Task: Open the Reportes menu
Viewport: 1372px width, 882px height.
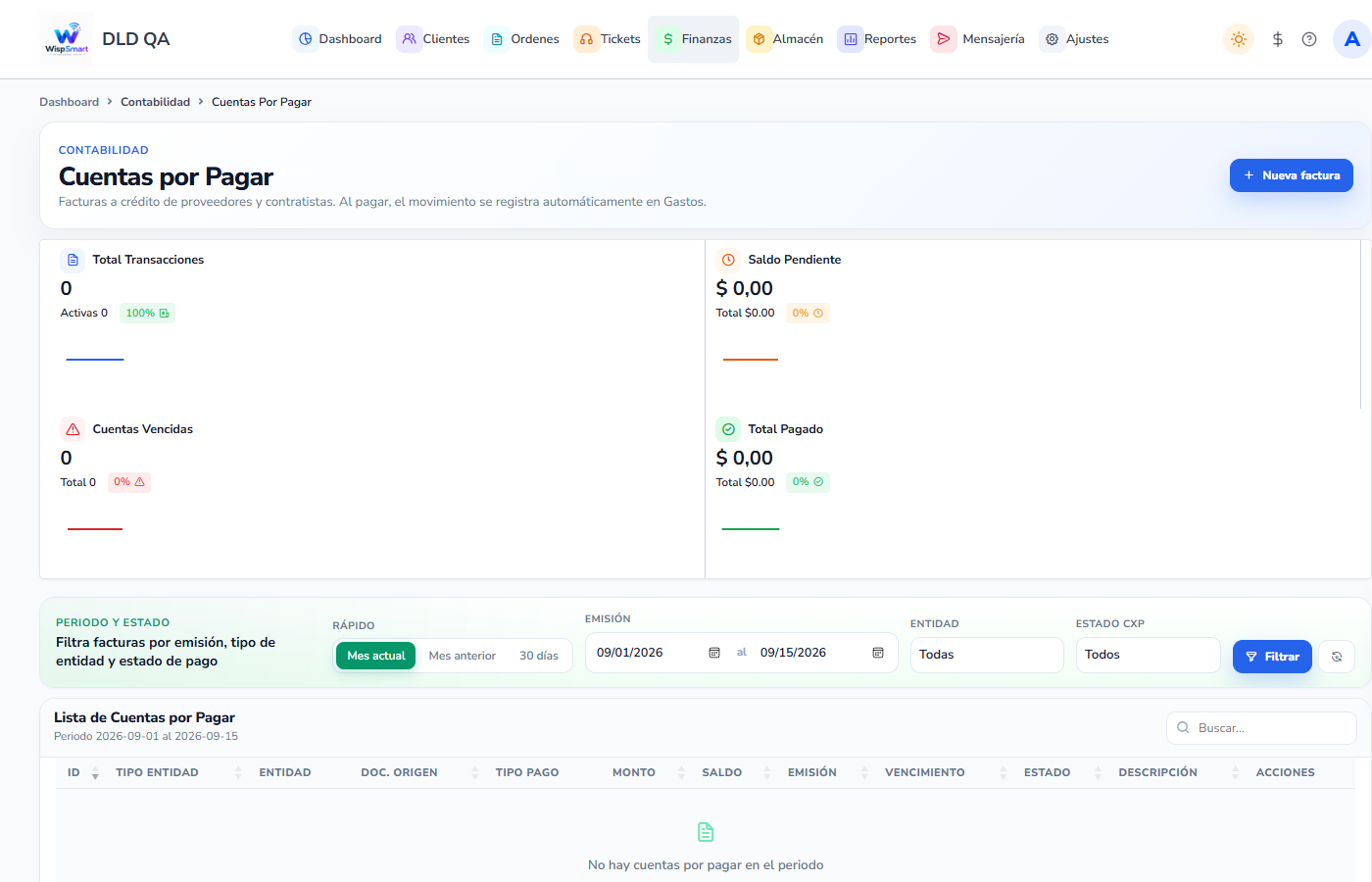Action: (x=878, y=39)
